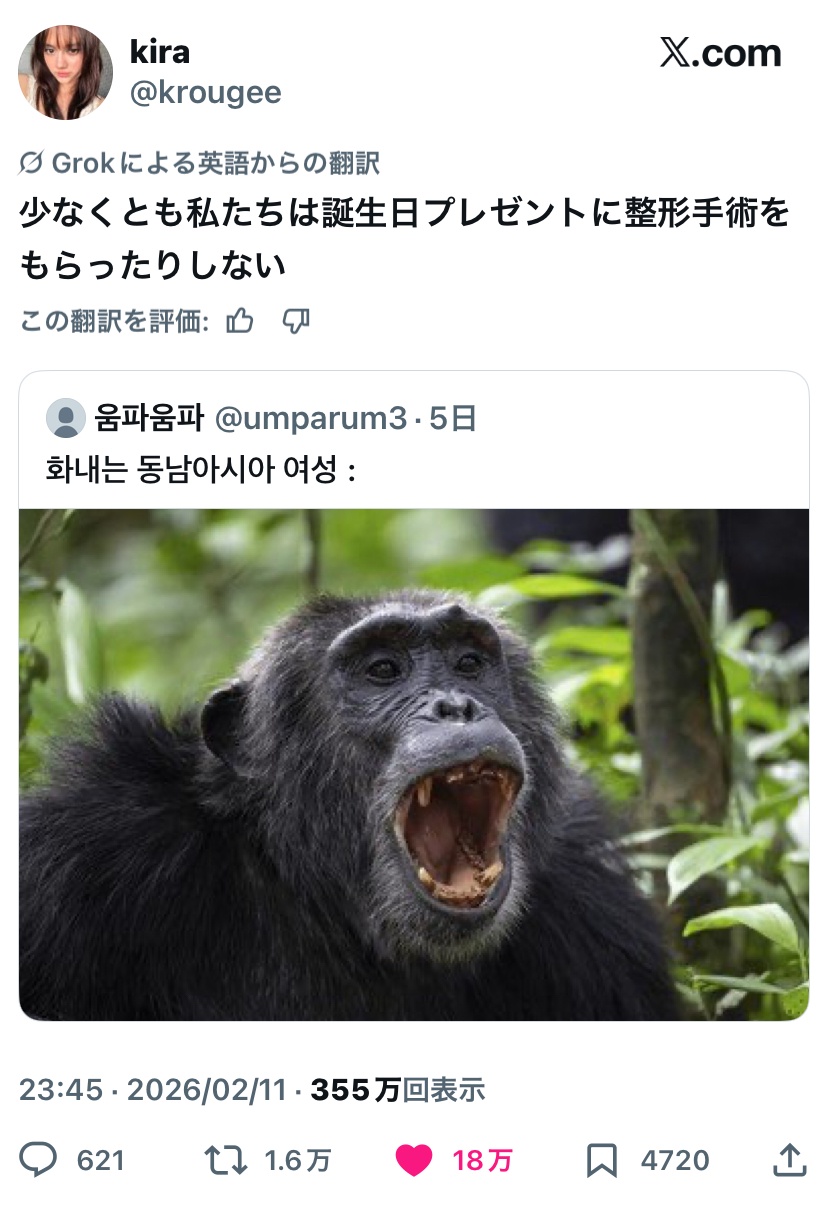Image resolution: width=828 pixels, height=1210 pixels.
Task: Tap the share upload icon
Action: [790, 1158]
